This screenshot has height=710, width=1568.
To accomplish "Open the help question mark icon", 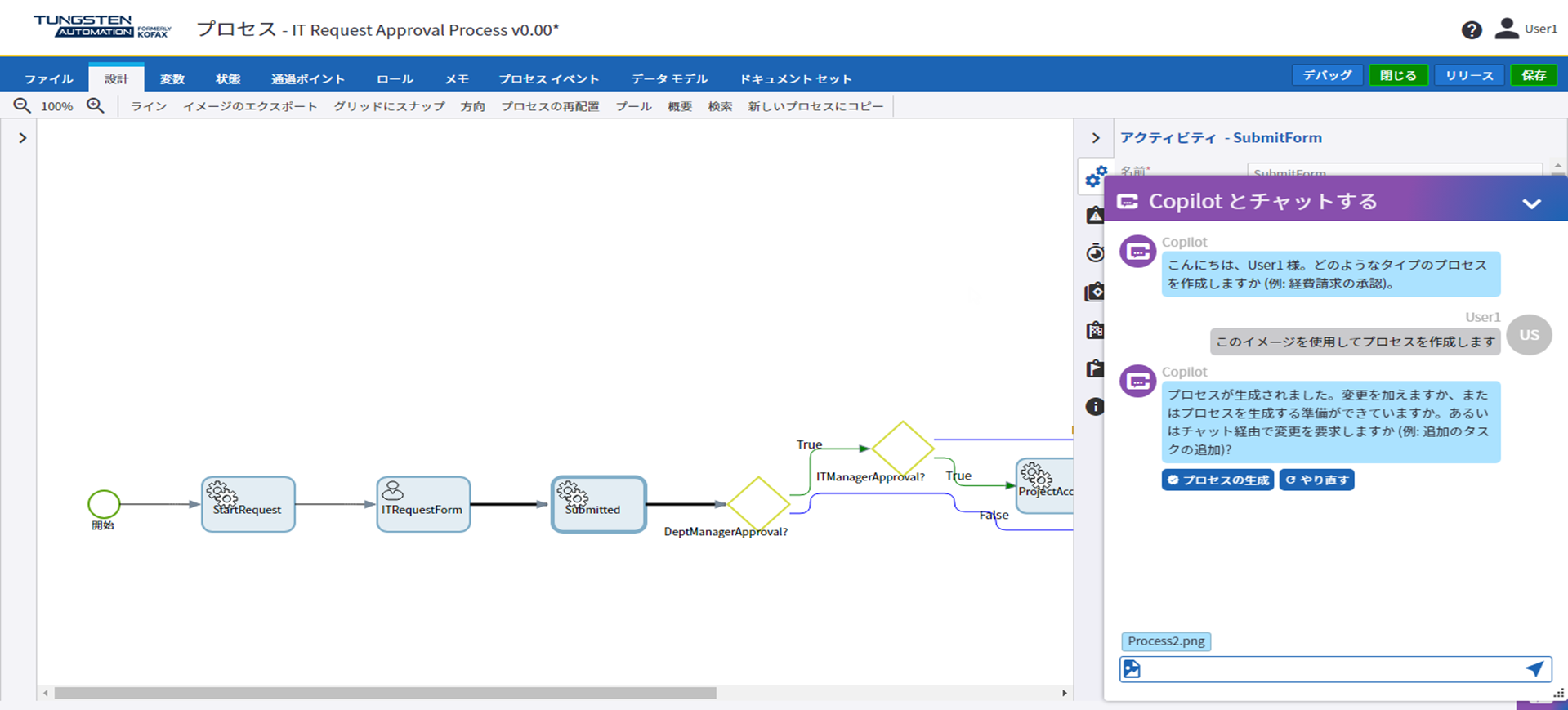I will click(1472, 30).
